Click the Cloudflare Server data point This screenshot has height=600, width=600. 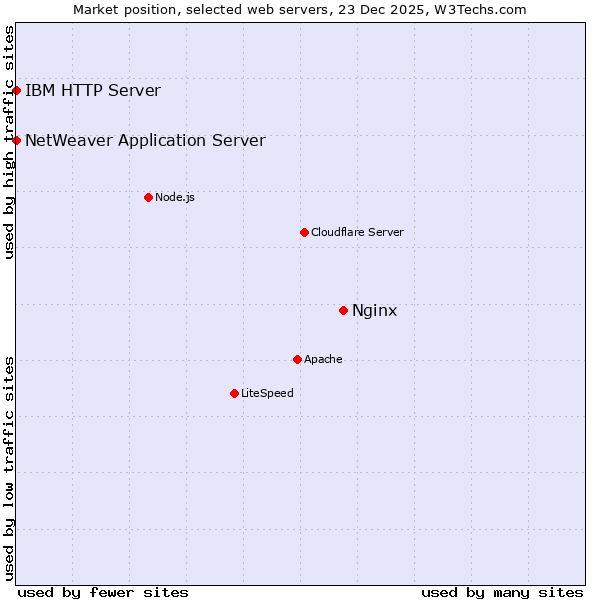point(304,232)
